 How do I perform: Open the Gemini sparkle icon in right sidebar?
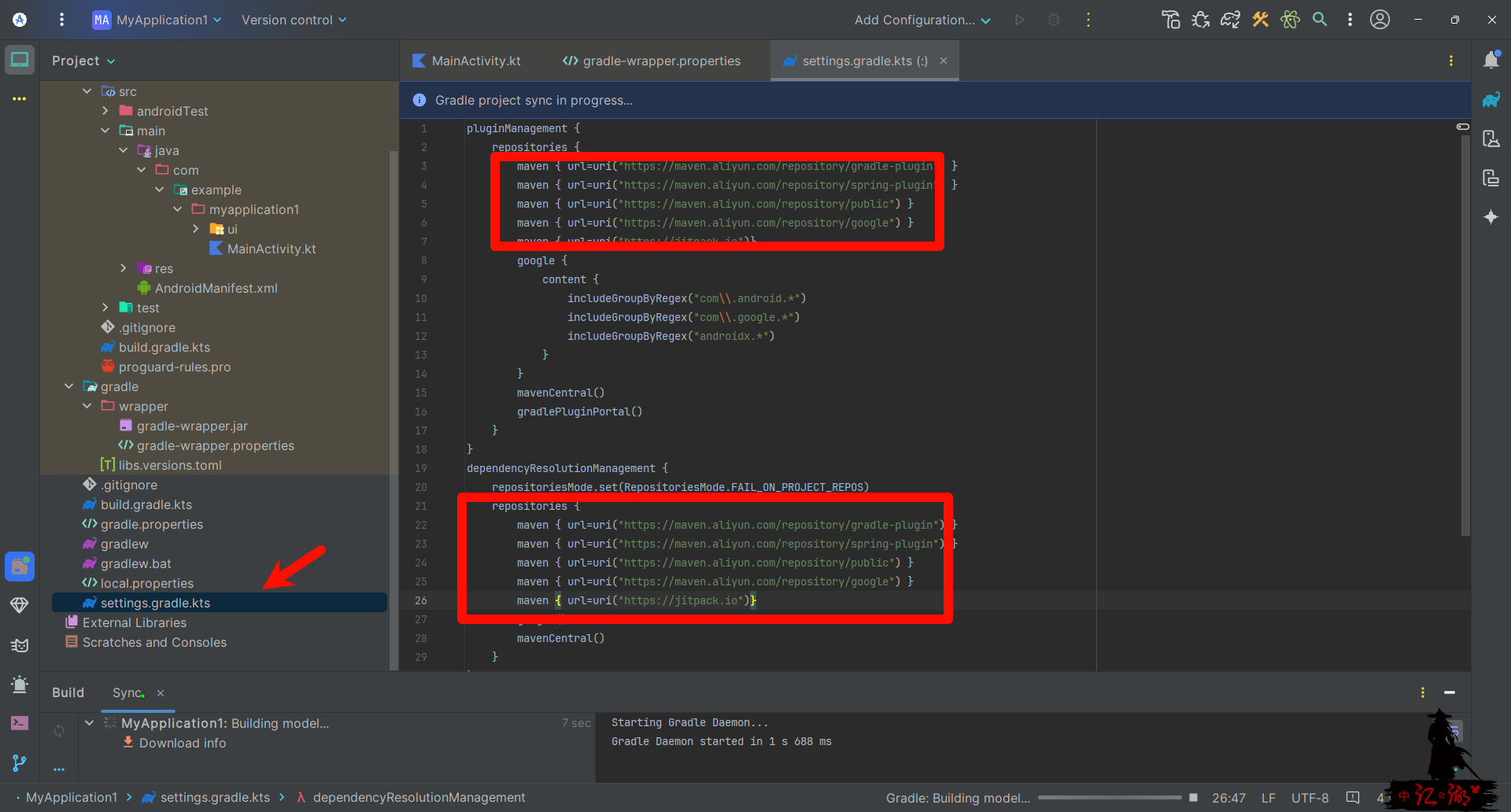[x=1491, y=217]
